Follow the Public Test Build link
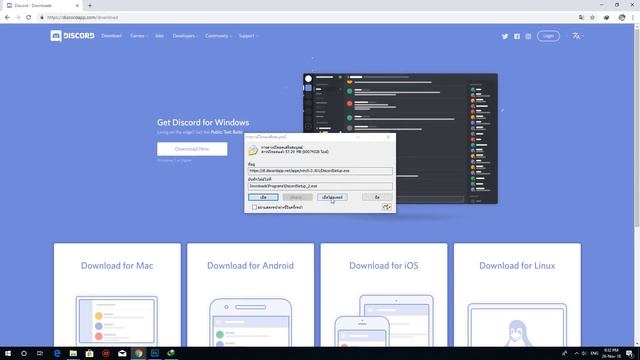 point(227,132)
